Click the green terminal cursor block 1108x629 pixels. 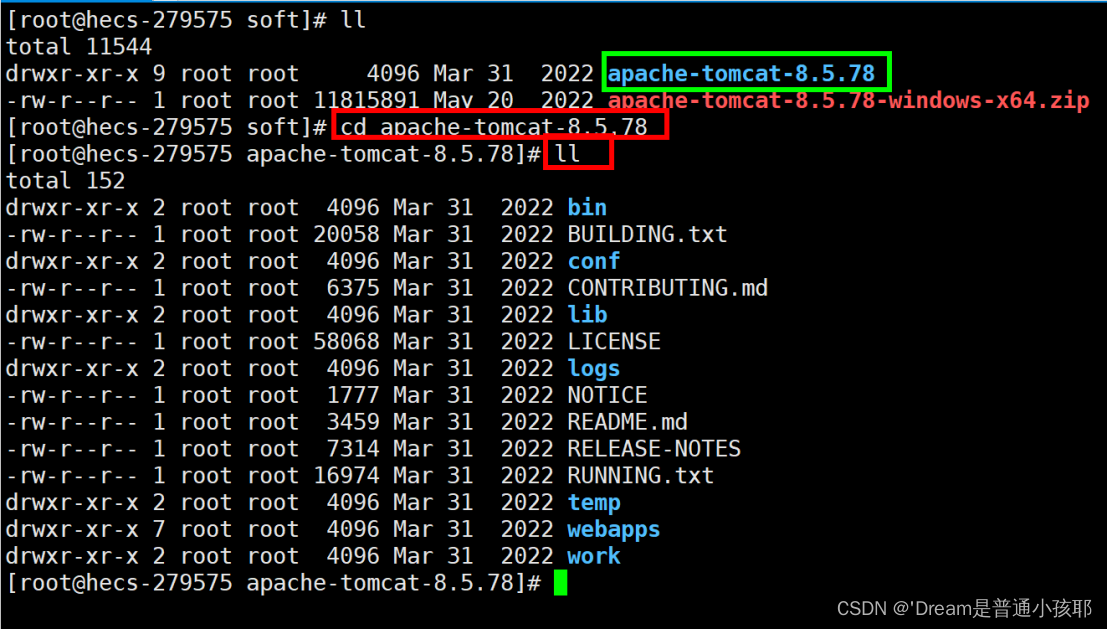[x=560, y=583]
